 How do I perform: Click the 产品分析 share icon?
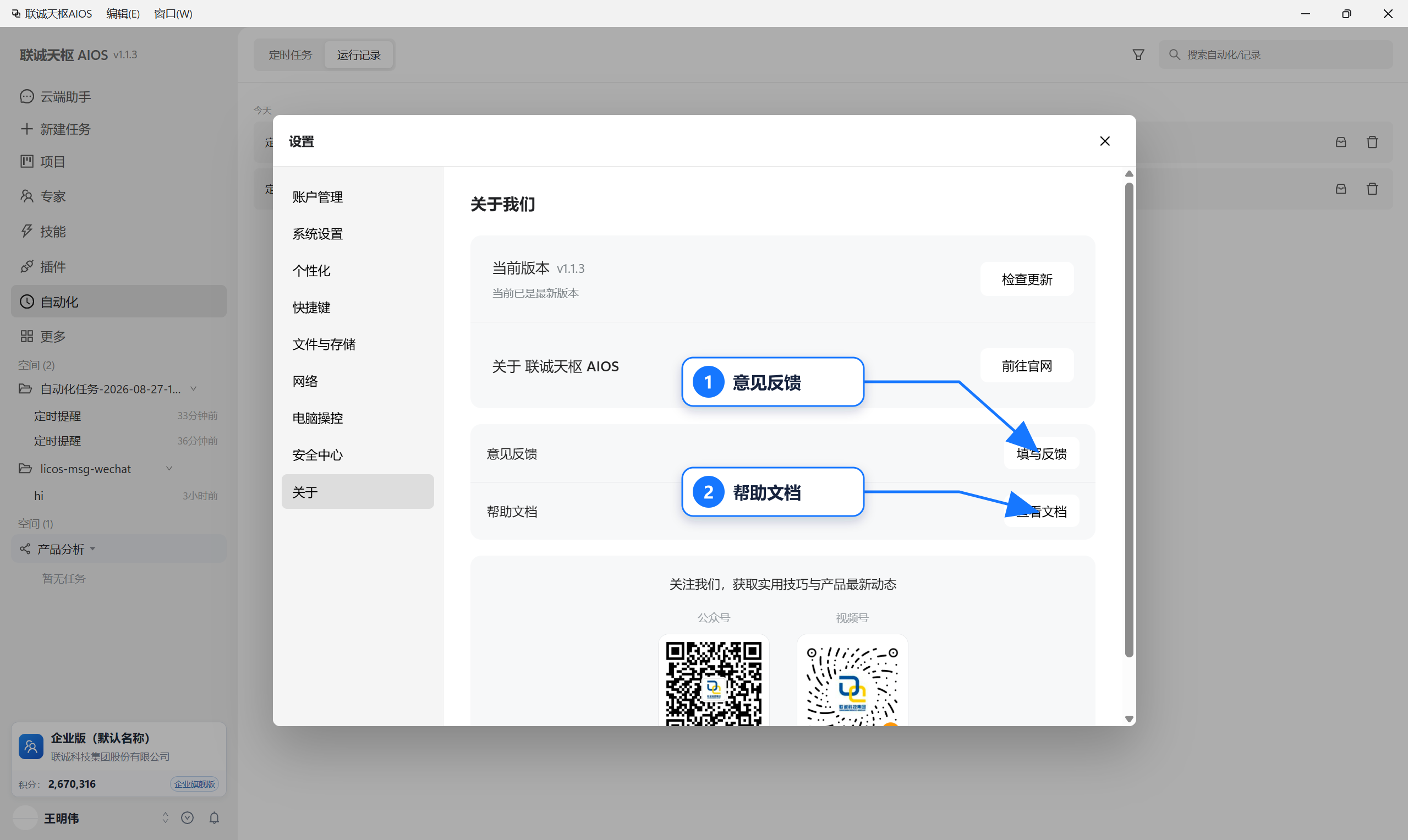click(x=25, y=549)
